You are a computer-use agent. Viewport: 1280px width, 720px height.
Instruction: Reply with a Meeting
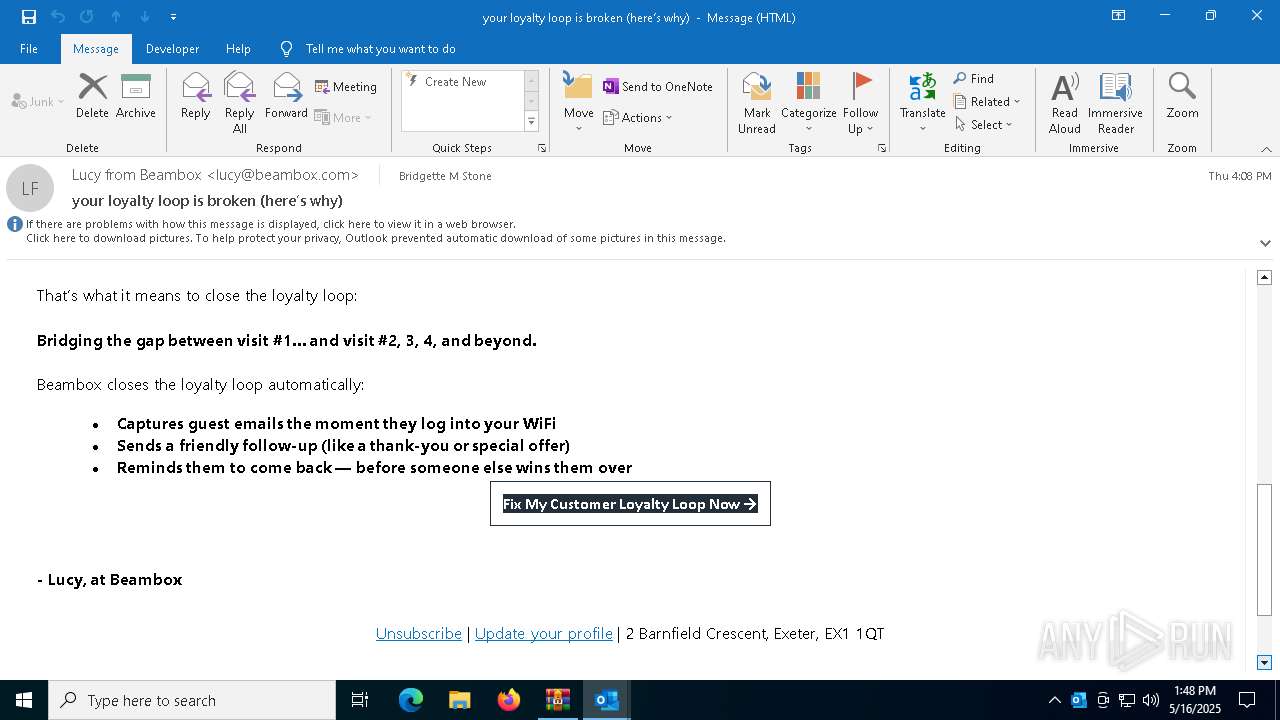tap(346, 87)
